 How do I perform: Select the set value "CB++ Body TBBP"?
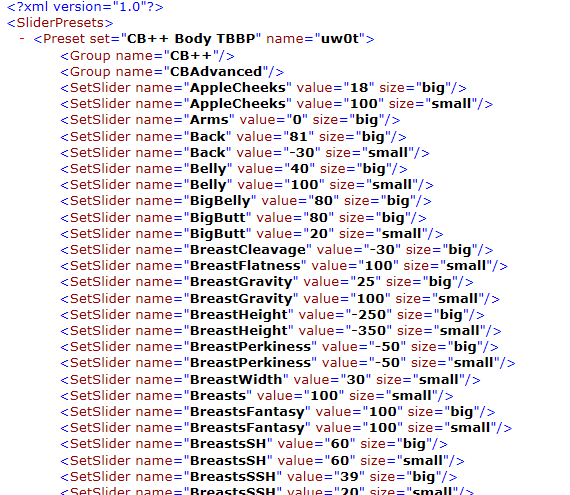tap(191, 39)
